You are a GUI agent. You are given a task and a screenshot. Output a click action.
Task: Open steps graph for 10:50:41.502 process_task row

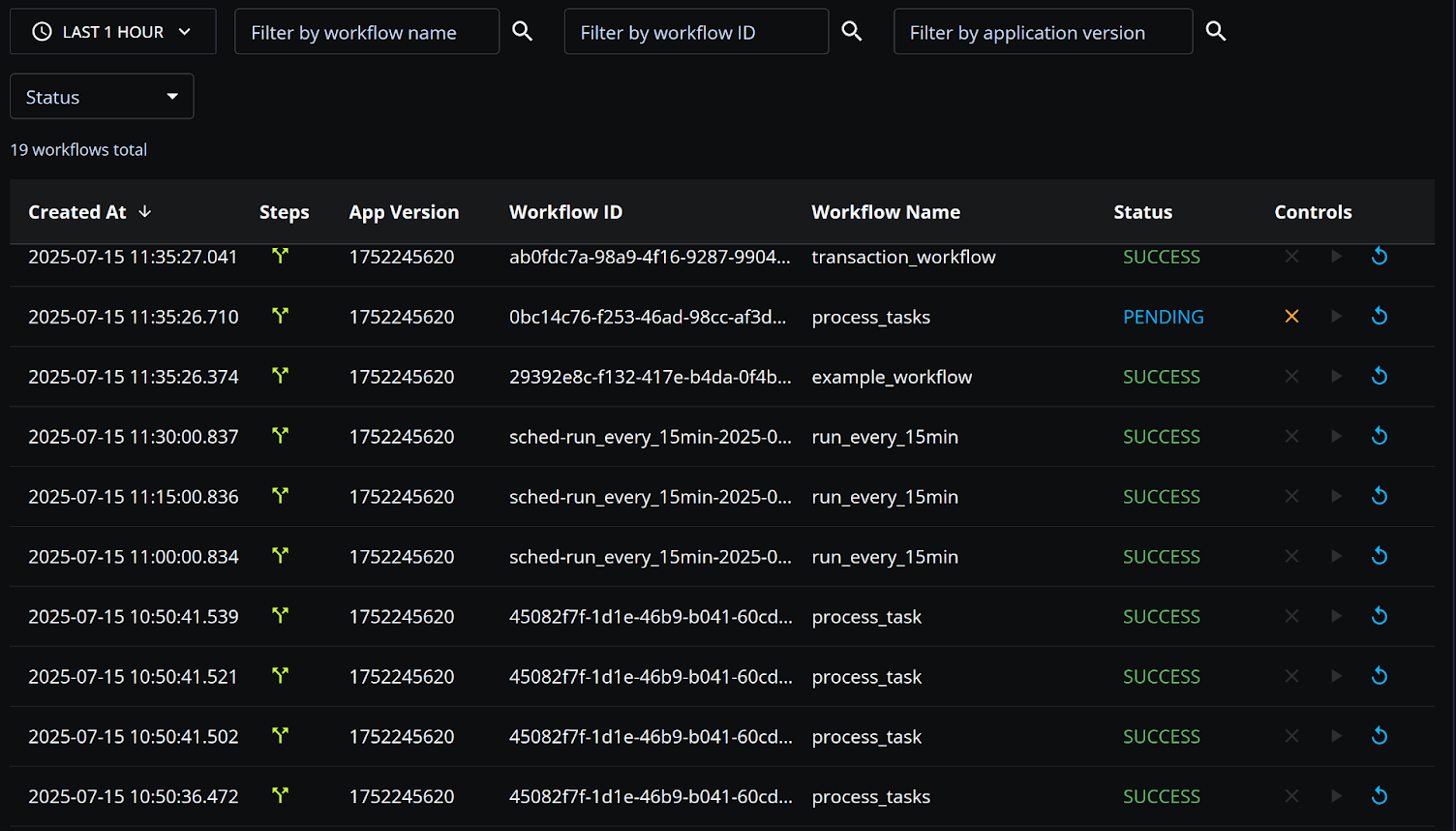pyautogui.click(x=280, y=736)
